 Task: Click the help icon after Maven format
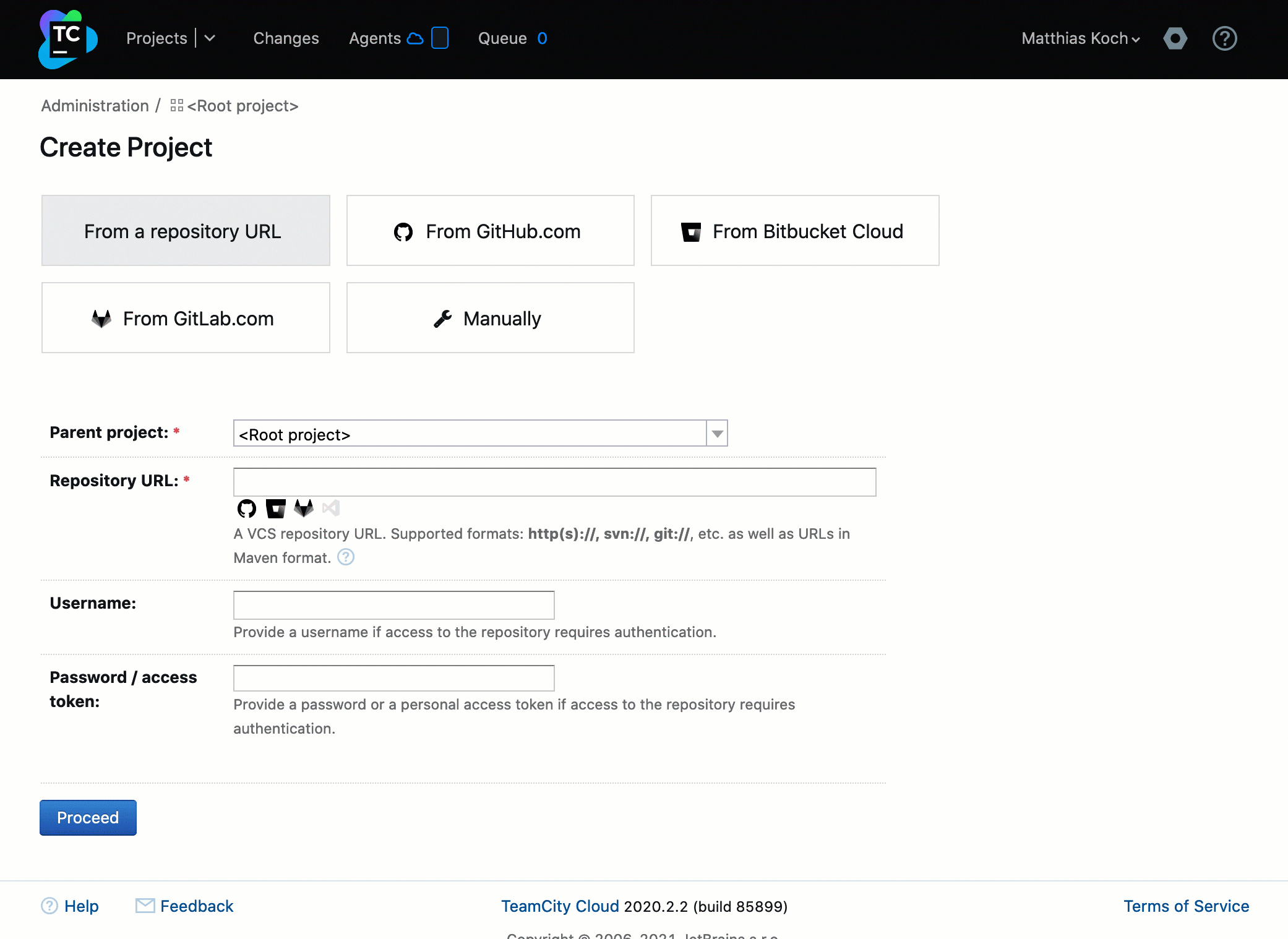click(x=346, y=557)
